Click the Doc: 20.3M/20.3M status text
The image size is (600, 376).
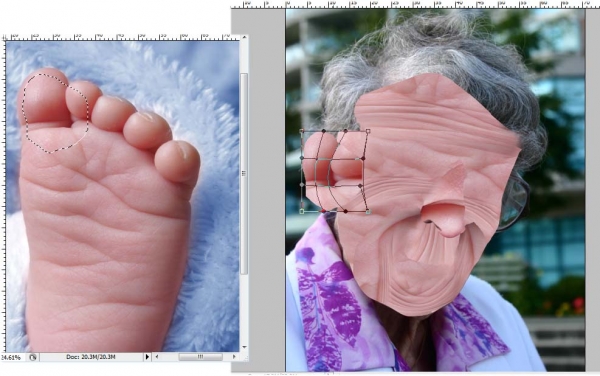point(91,357)
